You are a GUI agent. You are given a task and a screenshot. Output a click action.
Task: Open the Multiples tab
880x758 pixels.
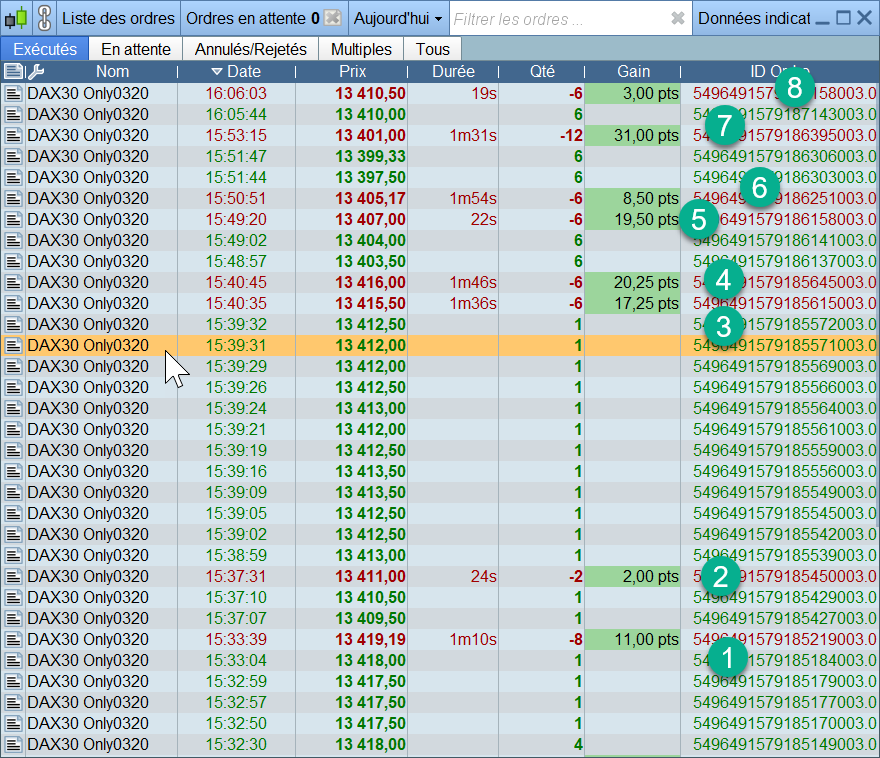[361, 49]
